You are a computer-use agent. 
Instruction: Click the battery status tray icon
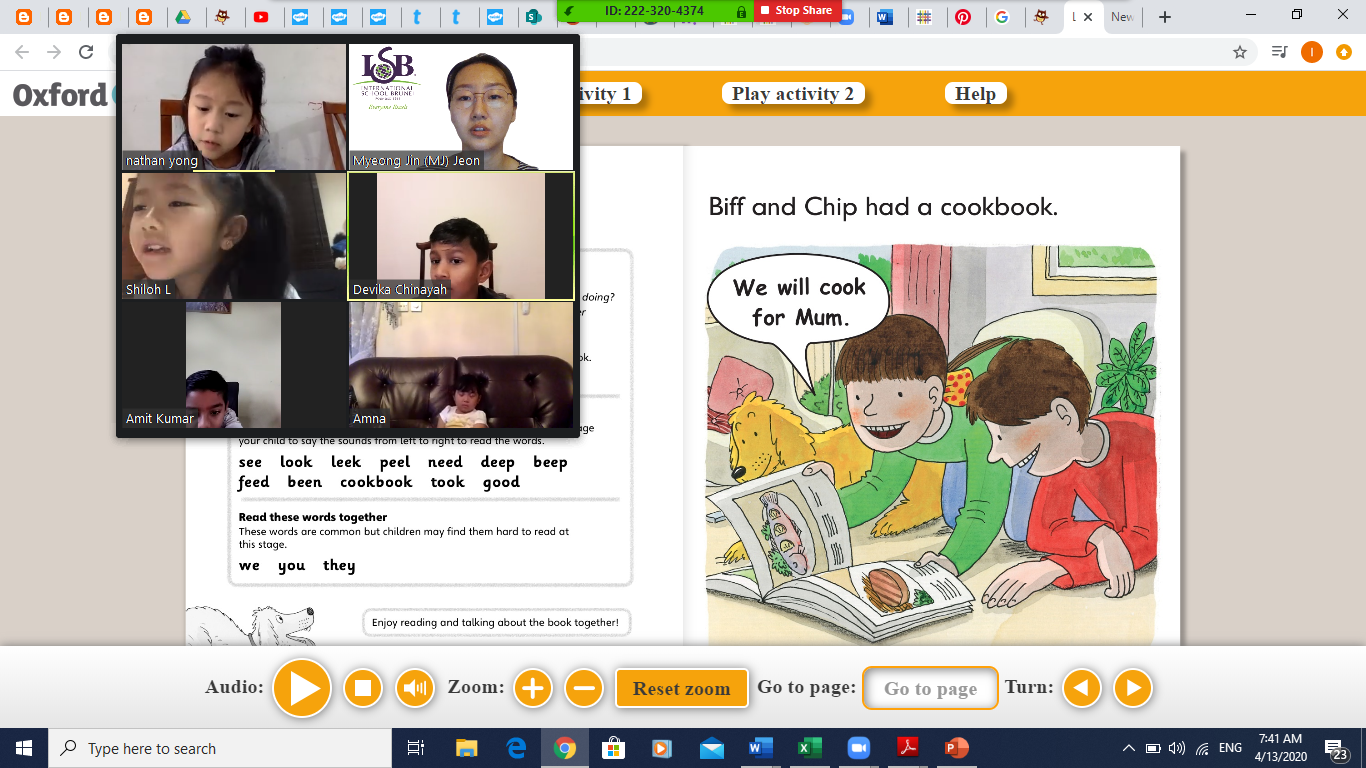point(1153,748)
